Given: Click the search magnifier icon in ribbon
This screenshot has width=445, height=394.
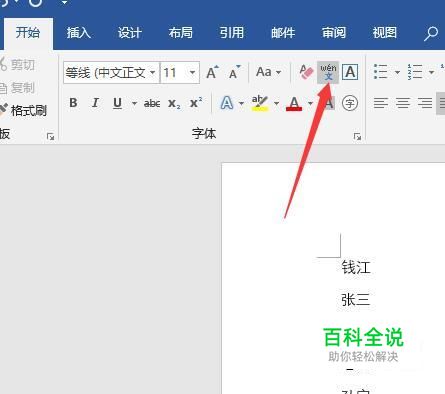Looking at the screenshot, I should (431, 34).
